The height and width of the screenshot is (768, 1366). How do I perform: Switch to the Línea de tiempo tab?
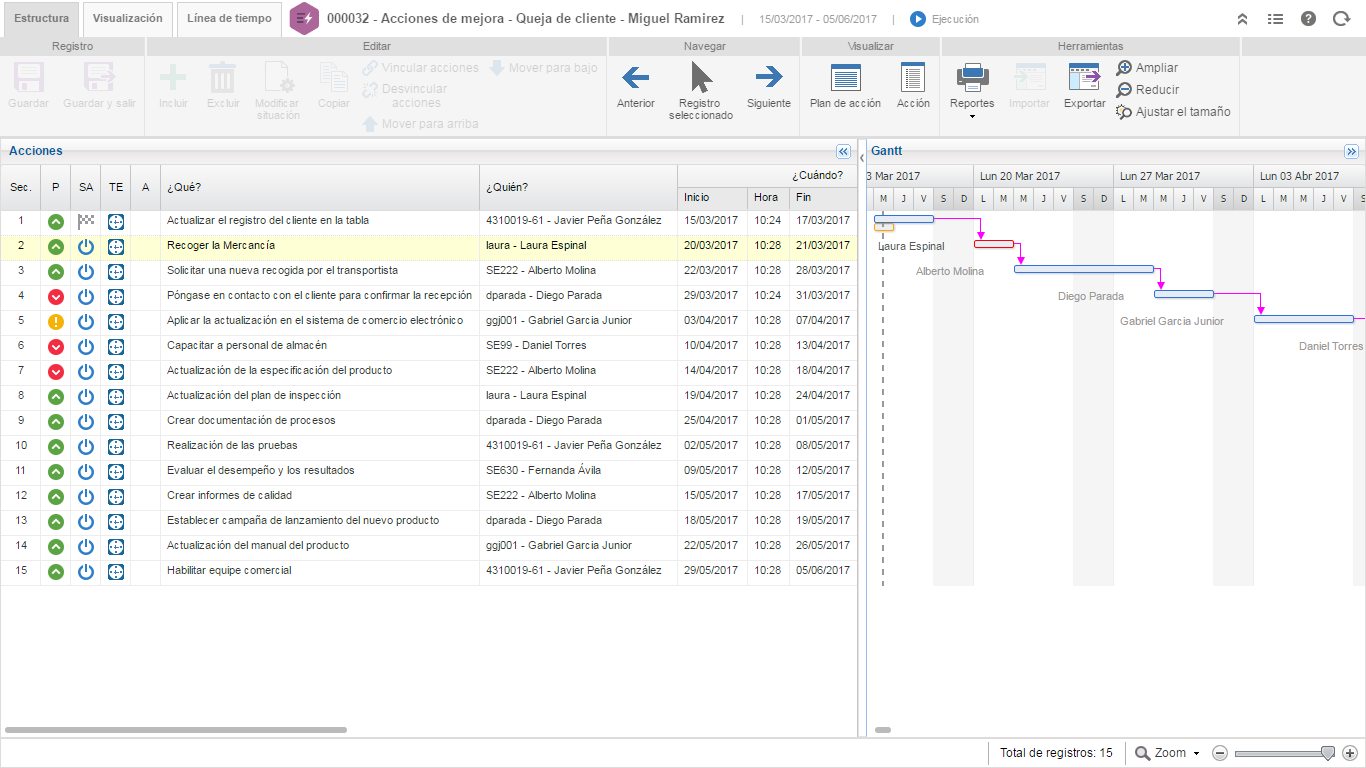click(229, 19)
